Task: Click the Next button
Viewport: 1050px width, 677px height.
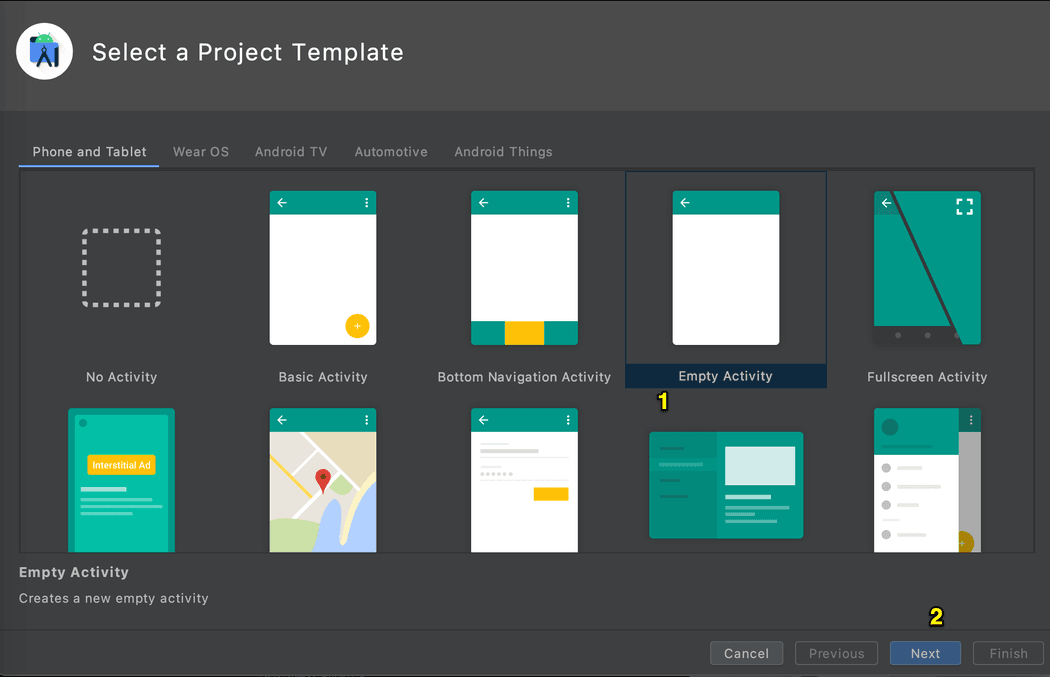Action: click(925, 653)
